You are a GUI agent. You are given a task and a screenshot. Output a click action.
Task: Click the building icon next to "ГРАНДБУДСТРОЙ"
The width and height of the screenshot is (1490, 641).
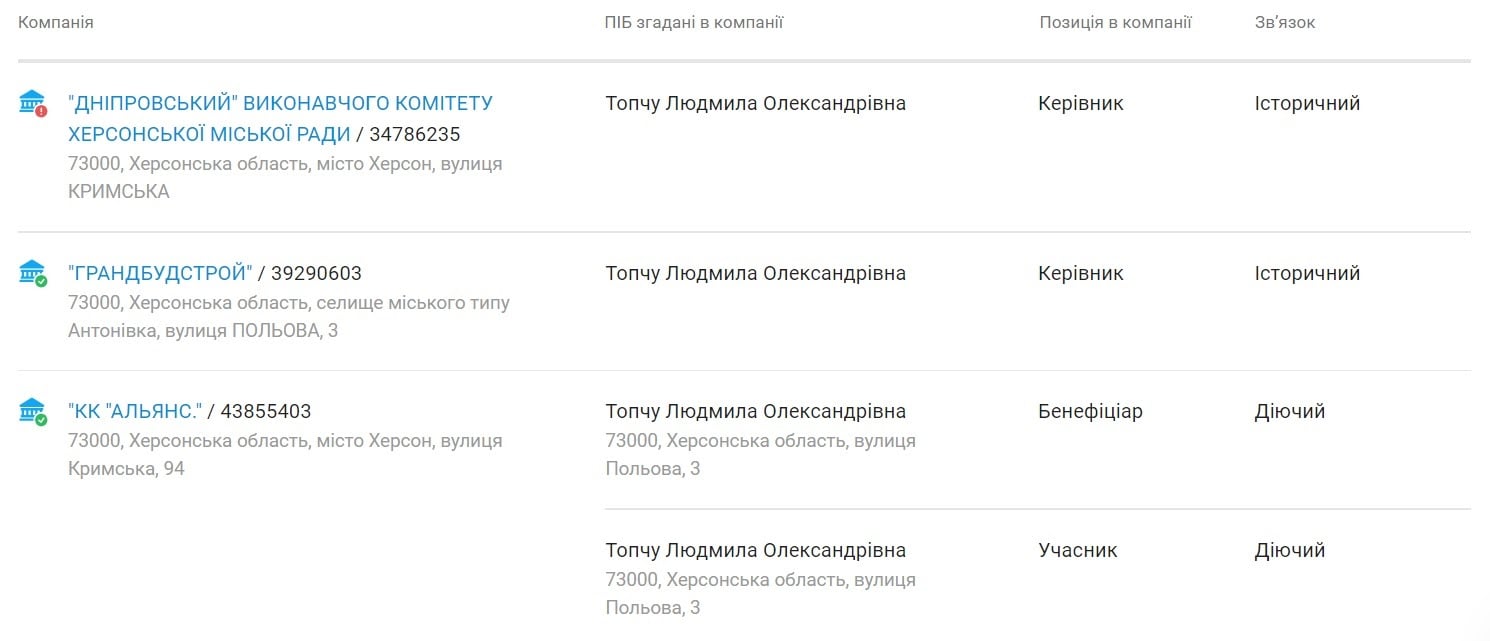[33, 273]
